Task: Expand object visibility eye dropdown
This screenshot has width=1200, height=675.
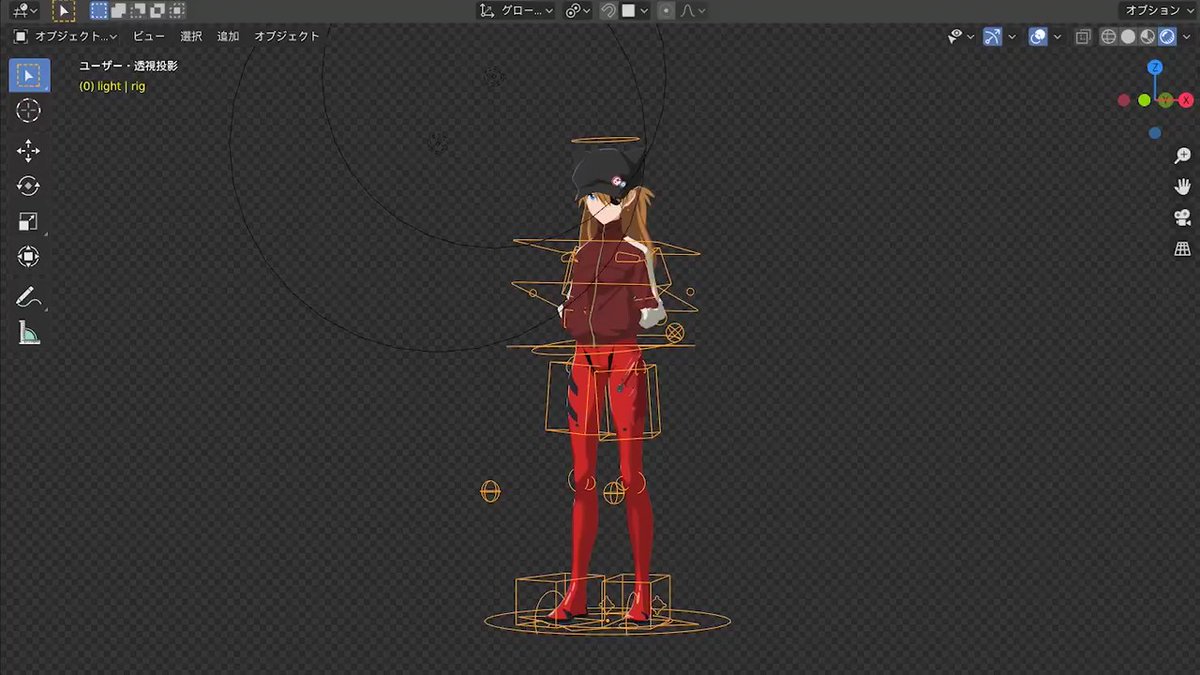Action: pyautogui.click(x=961, y=37)
